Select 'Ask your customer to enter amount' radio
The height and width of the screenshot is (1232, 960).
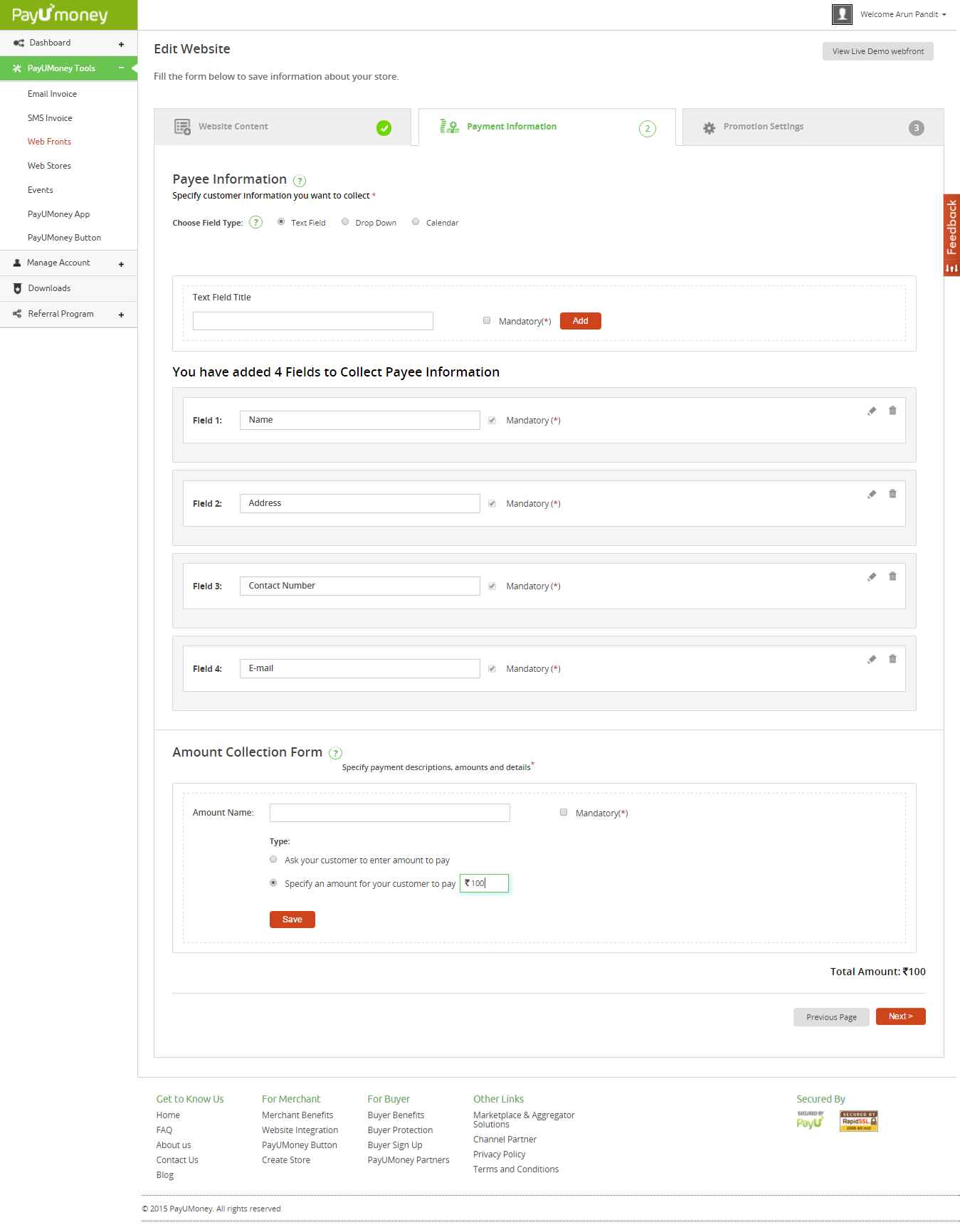pos(273,859)
